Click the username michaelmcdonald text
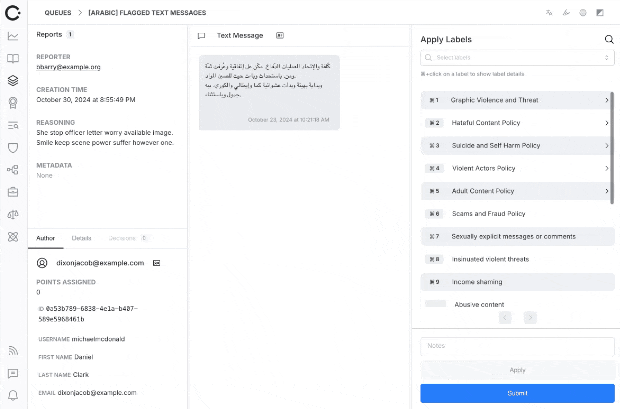This screenshot has width=620, height=409. coord(98,339)
